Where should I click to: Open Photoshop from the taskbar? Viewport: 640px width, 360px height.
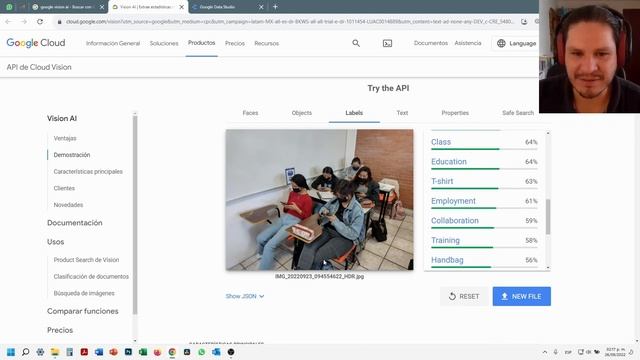point(128,352)
